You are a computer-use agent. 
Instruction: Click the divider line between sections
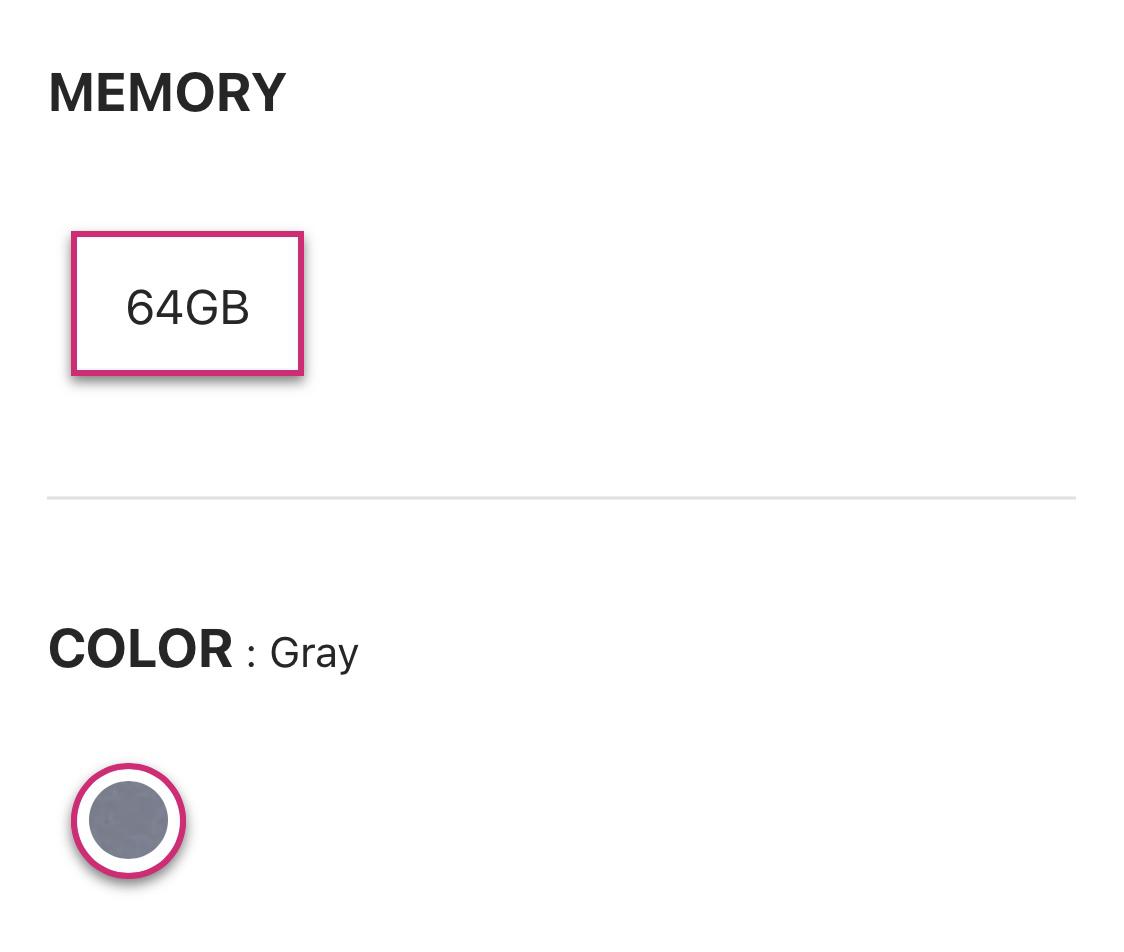pyautogui.click(x=561, y=497)
